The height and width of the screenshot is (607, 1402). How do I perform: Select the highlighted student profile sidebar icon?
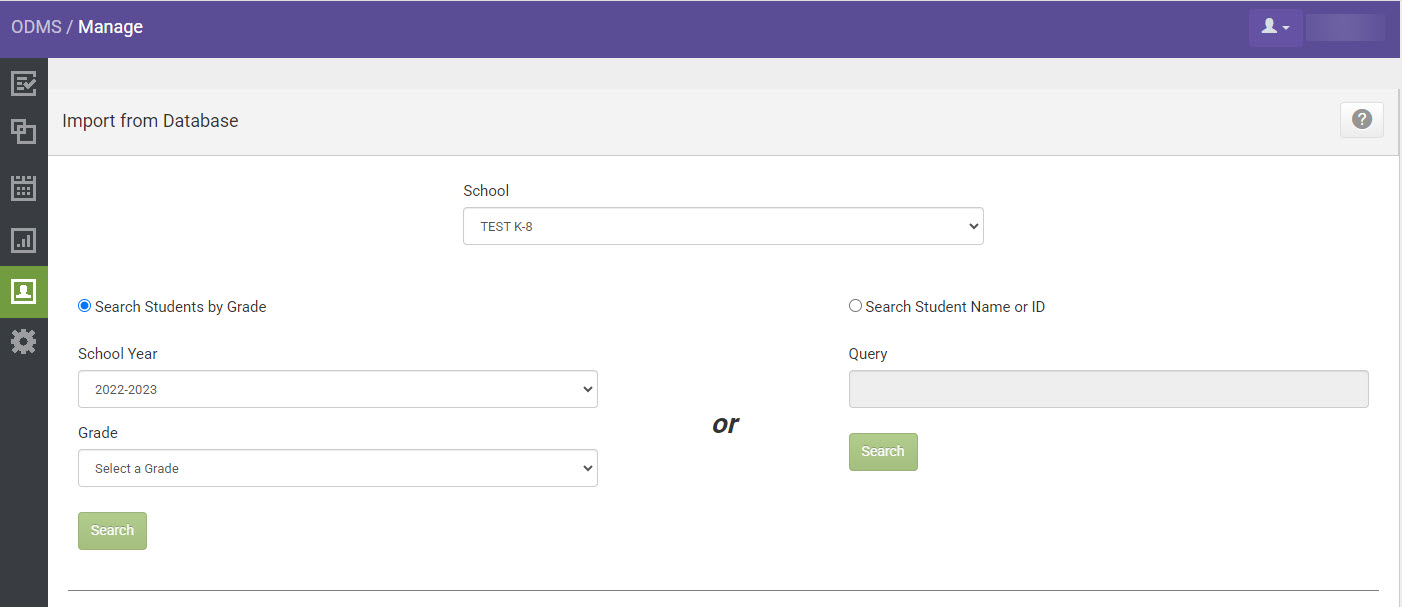[x=24, y=292]
